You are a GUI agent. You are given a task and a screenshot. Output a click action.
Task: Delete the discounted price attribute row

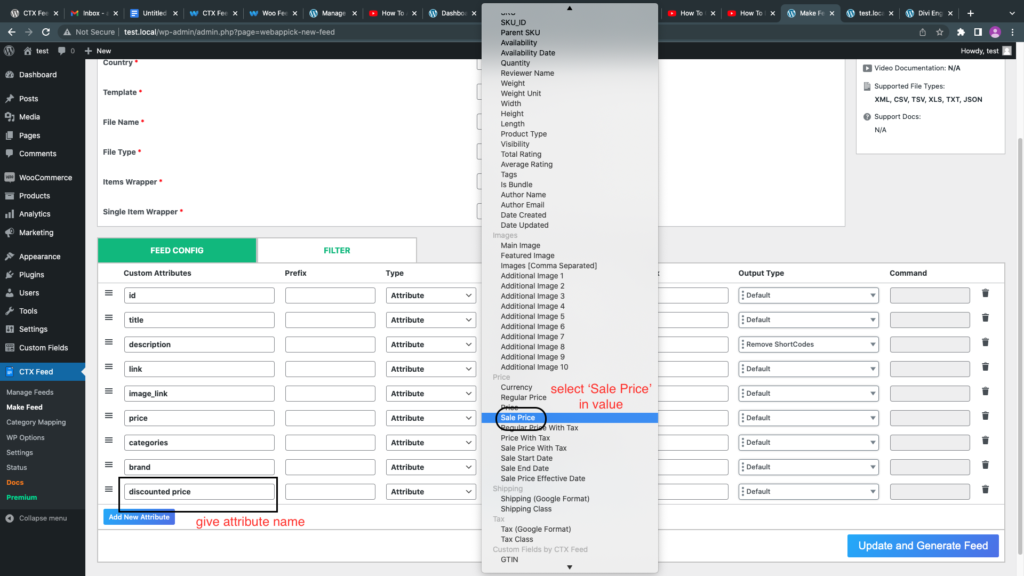(985, 490)
